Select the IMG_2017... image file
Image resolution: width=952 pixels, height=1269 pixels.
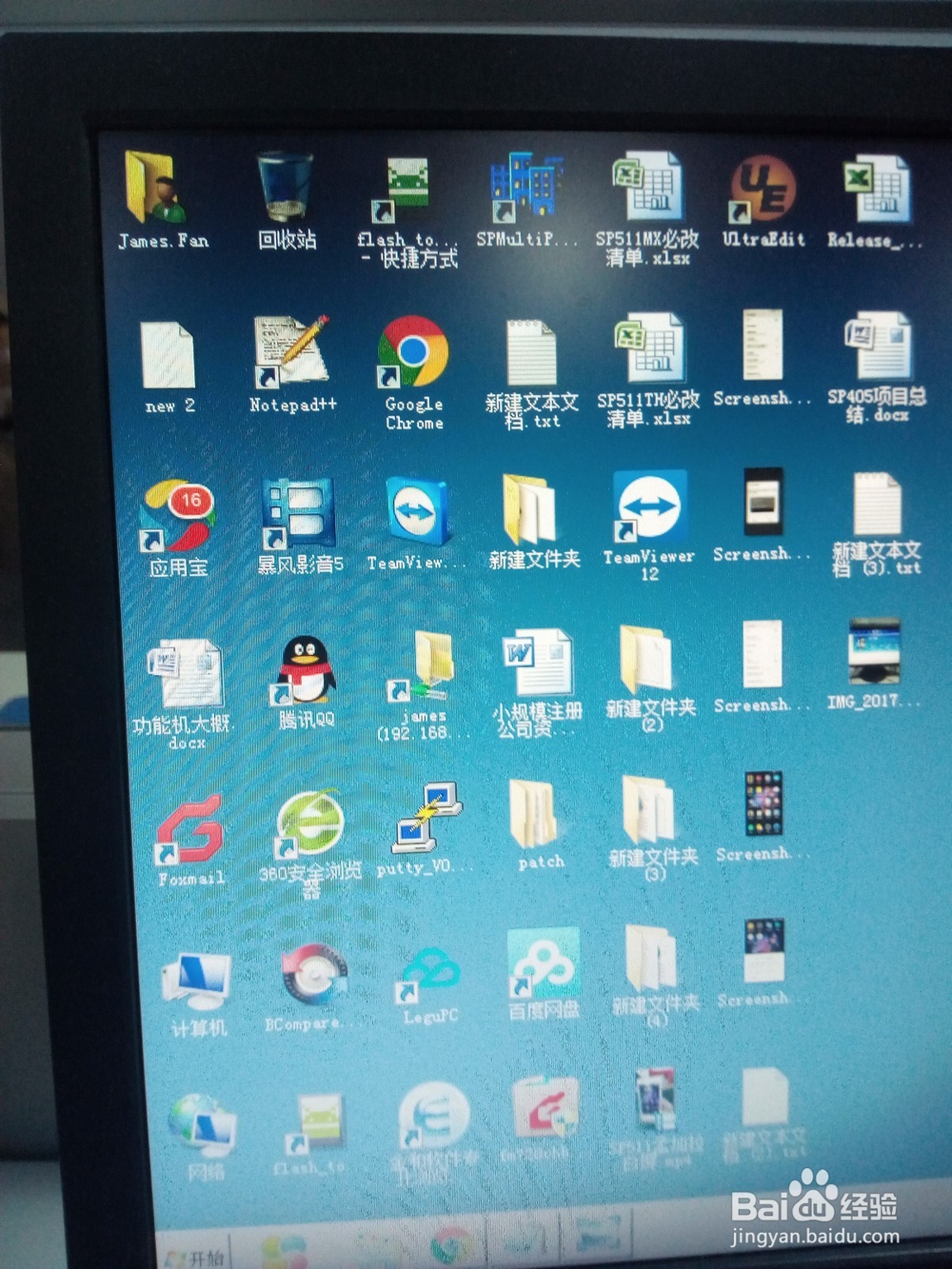point(874,664)
